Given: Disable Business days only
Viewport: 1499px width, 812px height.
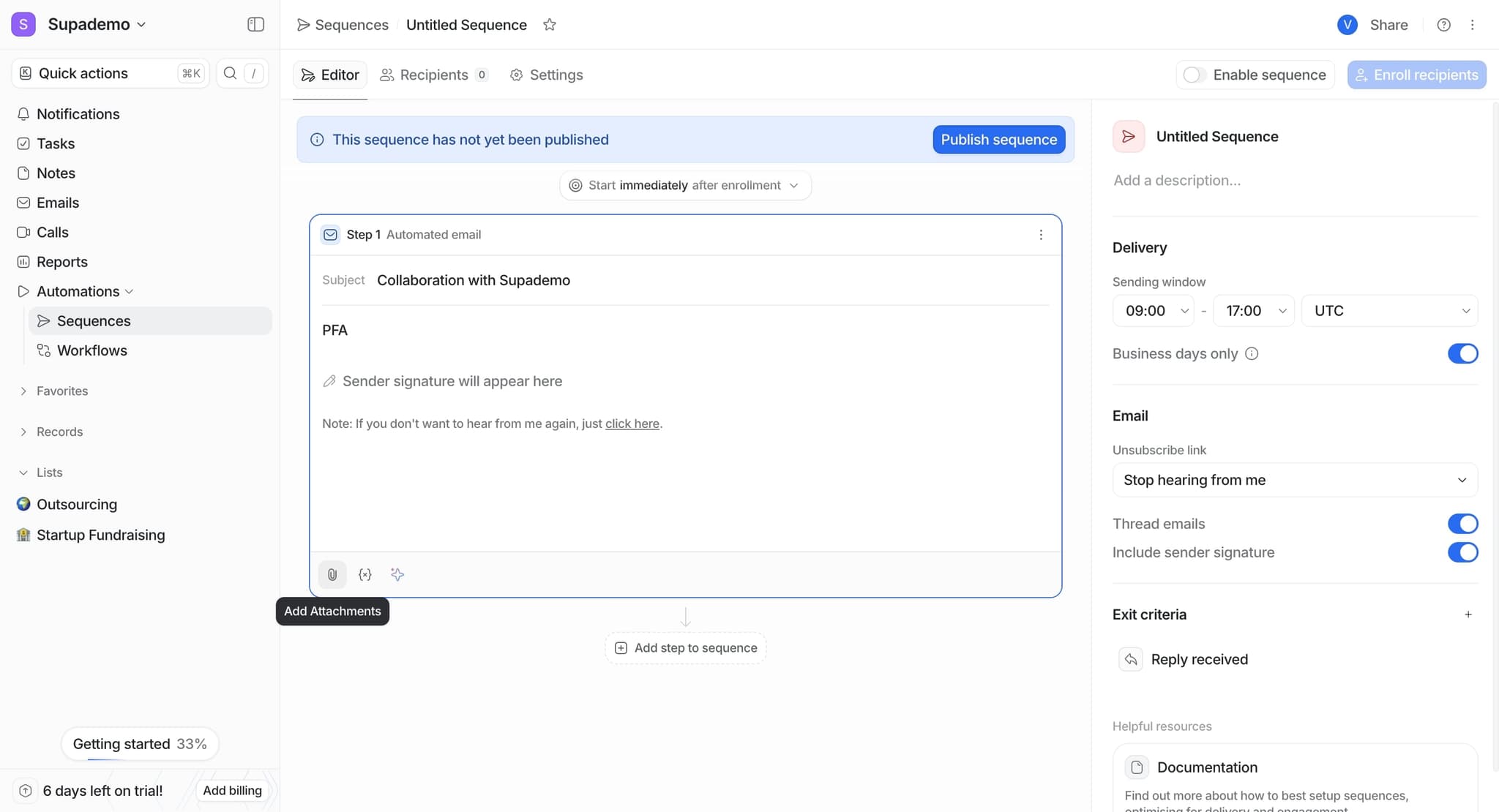Looking at the screenshot, I should pos(1464,353).
